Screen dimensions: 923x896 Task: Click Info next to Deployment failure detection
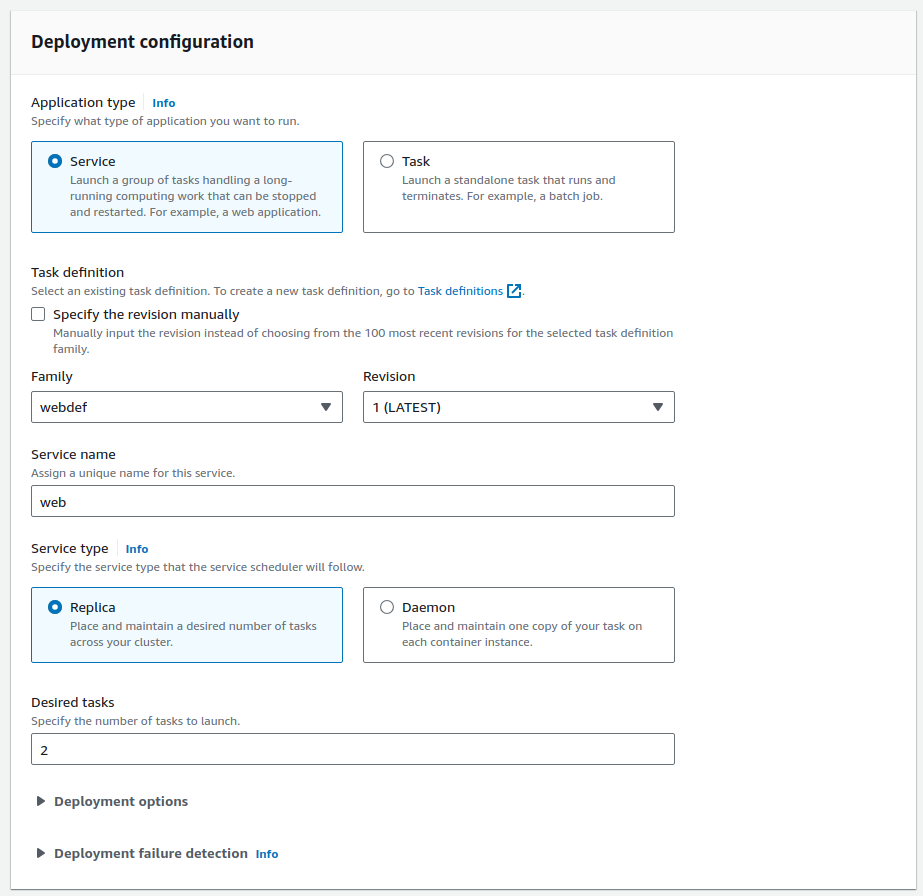(x=266, y=854)
